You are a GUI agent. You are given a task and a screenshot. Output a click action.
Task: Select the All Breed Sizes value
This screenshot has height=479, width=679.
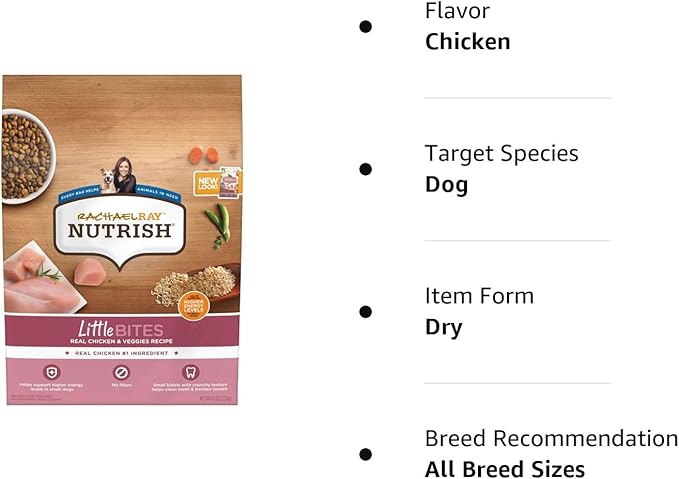click(x=505, y=469)
